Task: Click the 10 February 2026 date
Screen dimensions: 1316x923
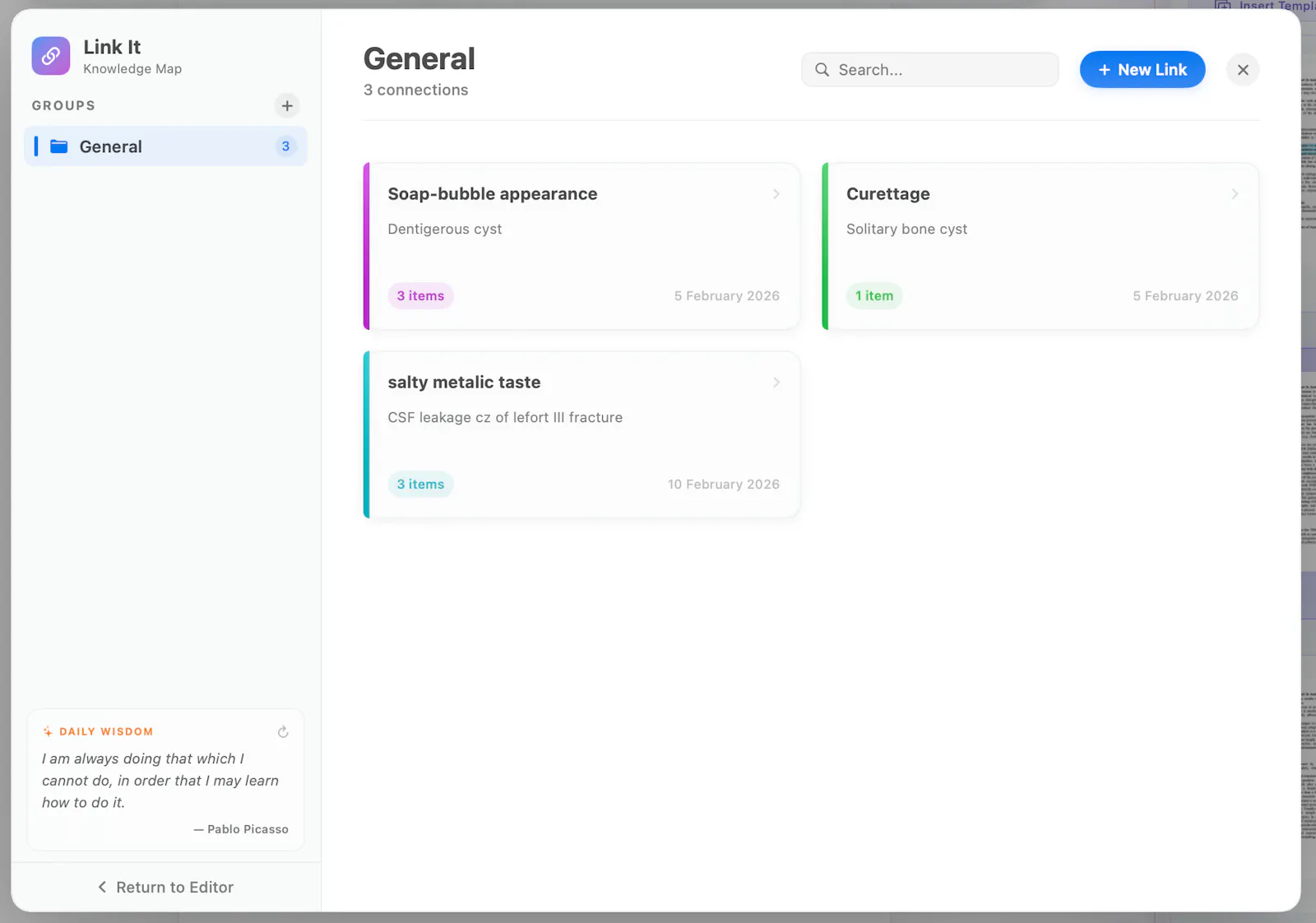Action: point(724,485)
